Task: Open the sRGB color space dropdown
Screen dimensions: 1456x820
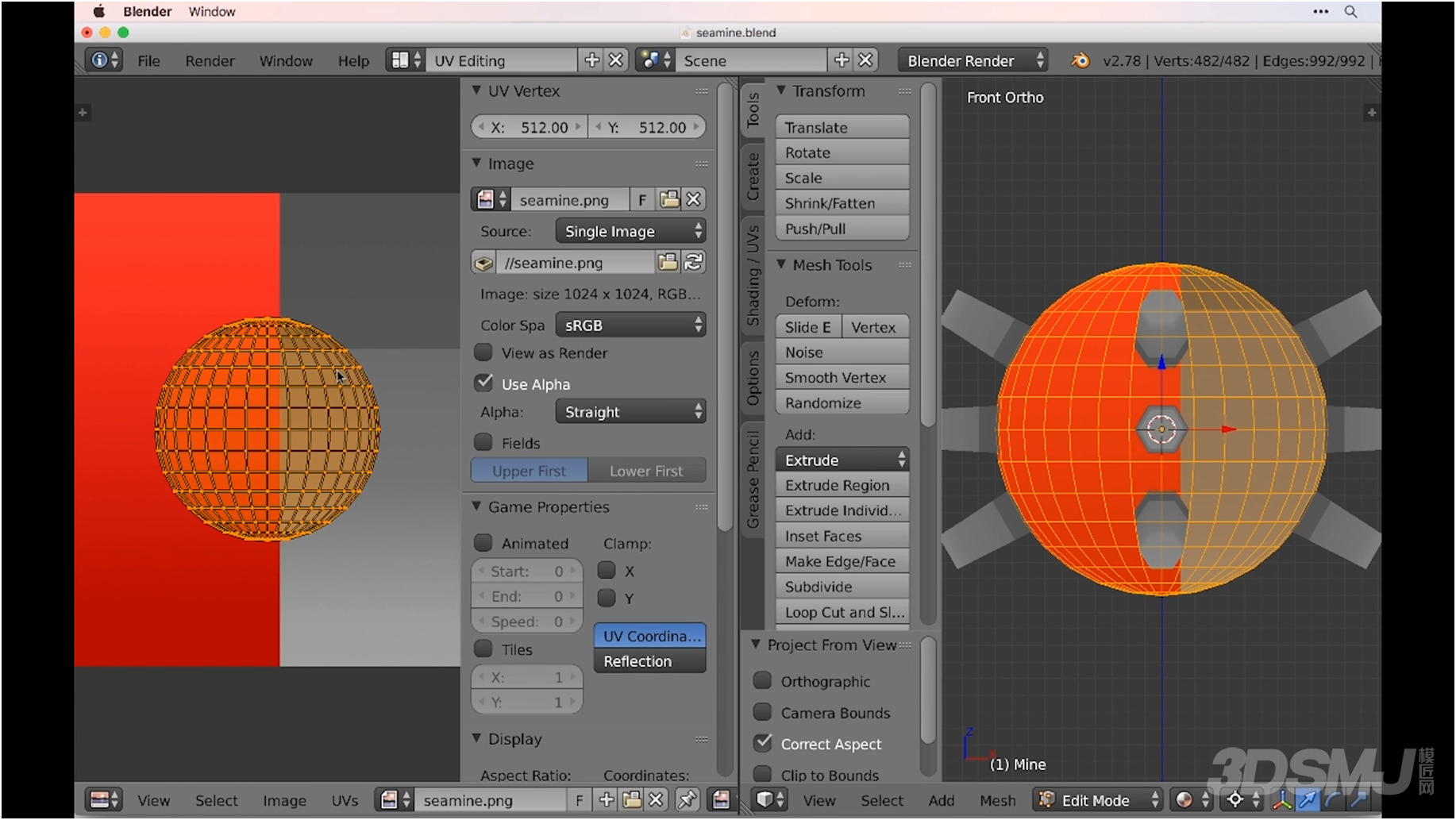Action: tap(630, 325)
